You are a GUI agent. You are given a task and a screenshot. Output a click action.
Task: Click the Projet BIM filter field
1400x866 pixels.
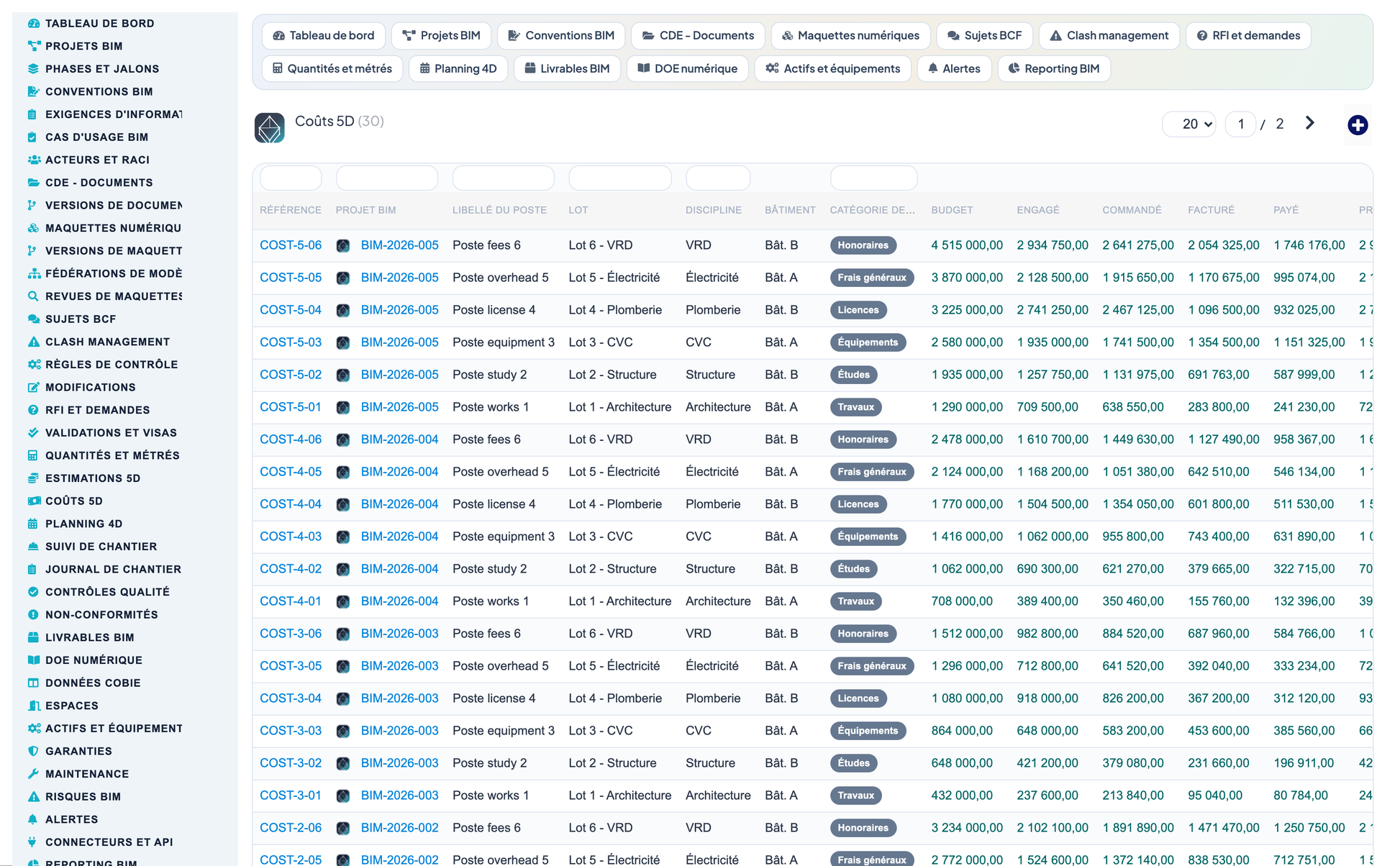coord(387,178)
